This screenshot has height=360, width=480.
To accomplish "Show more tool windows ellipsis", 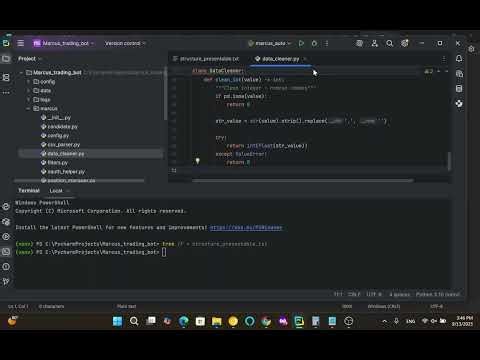I will [x=6, y=93].
